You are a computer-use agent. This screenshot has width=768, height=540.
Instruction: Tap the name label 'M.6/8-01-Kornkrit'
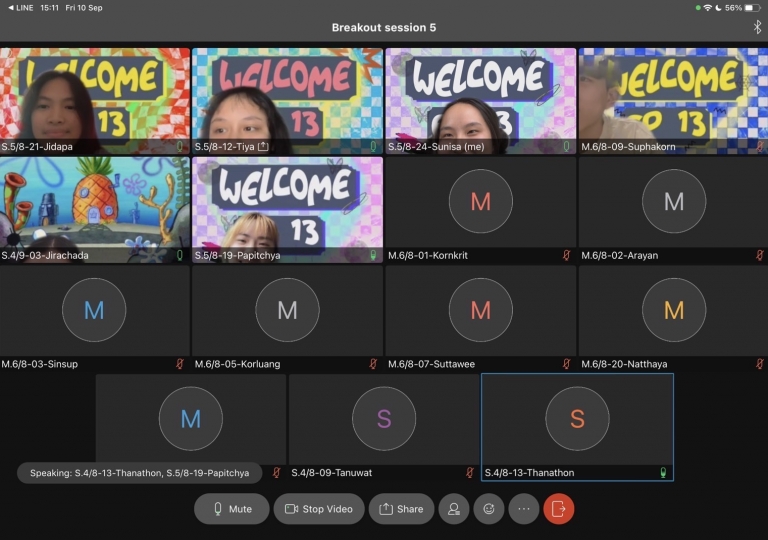click(428, 255)
